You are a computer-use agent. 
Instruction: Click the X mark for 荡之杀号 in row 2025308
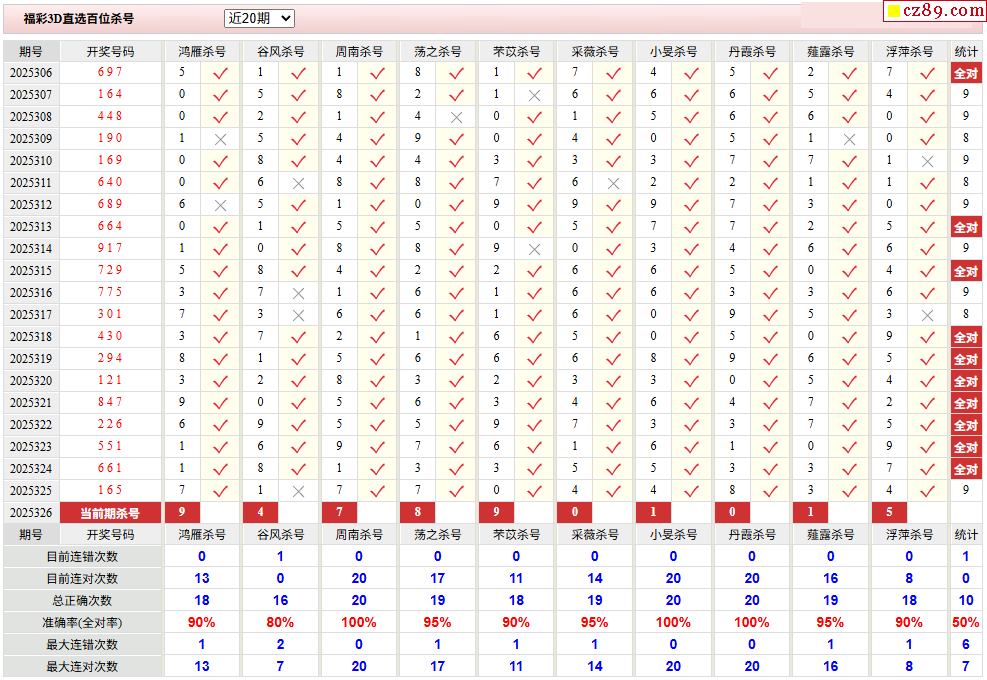(x=456, y=117)
